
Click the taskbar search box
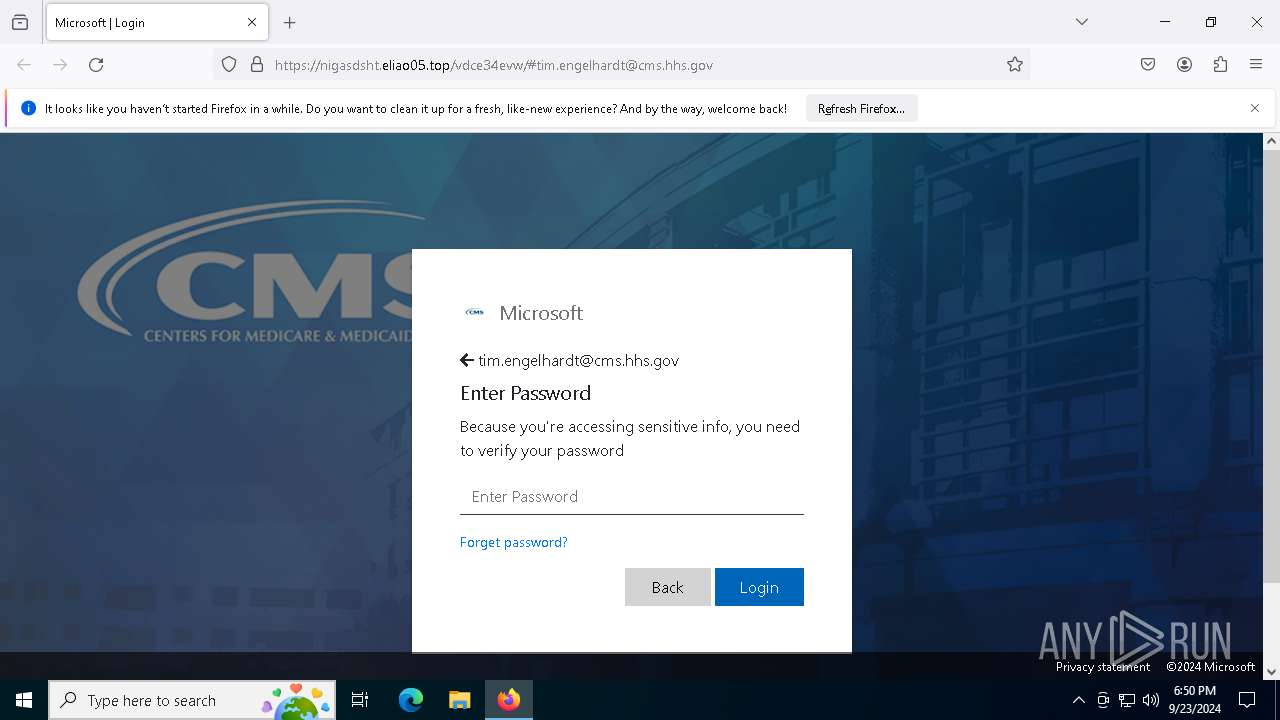(192, 700)
